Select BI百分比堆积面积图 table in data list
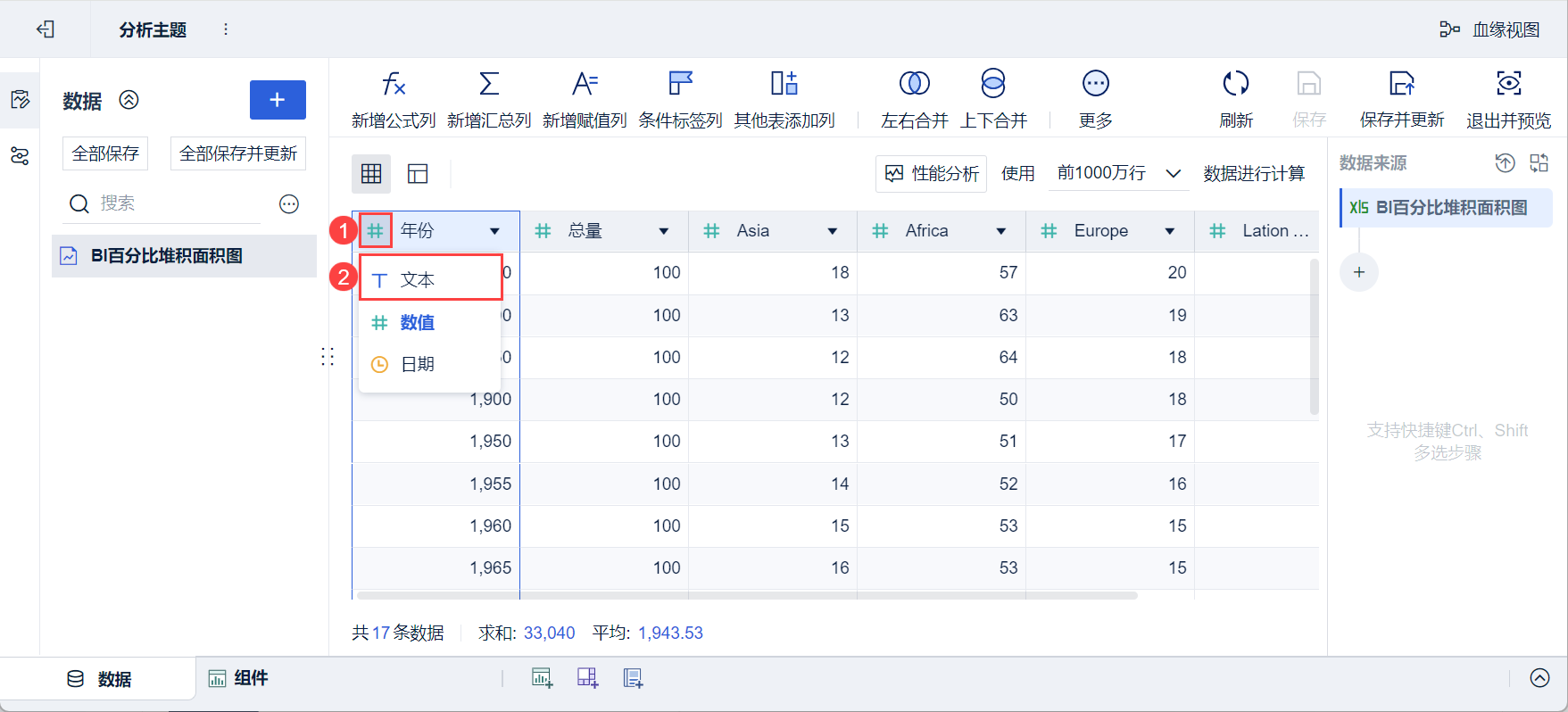 [184, 256]
